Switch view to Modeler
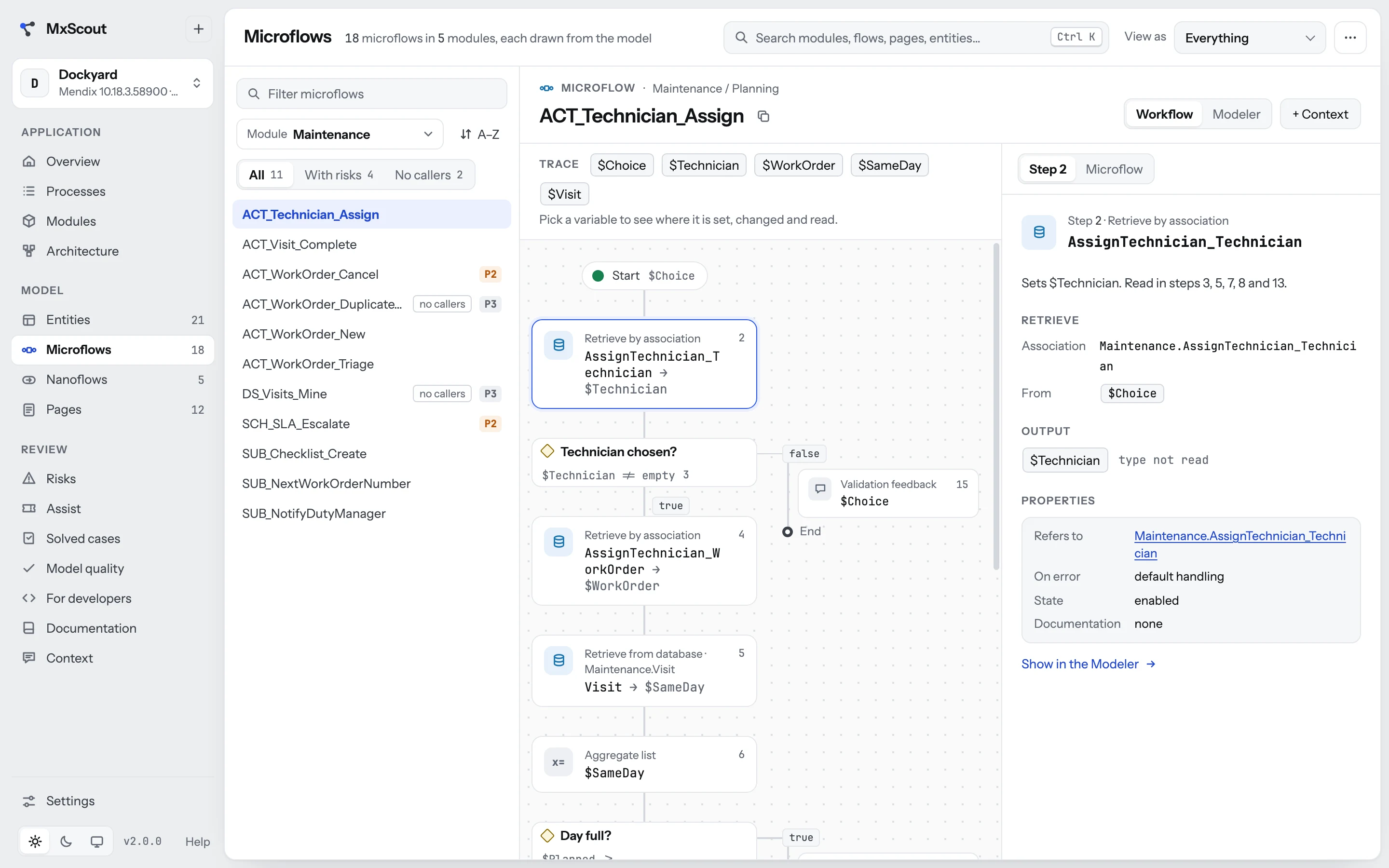Image resolution: width=1389 pixels, height=868 pixels. coord(1236,114)
